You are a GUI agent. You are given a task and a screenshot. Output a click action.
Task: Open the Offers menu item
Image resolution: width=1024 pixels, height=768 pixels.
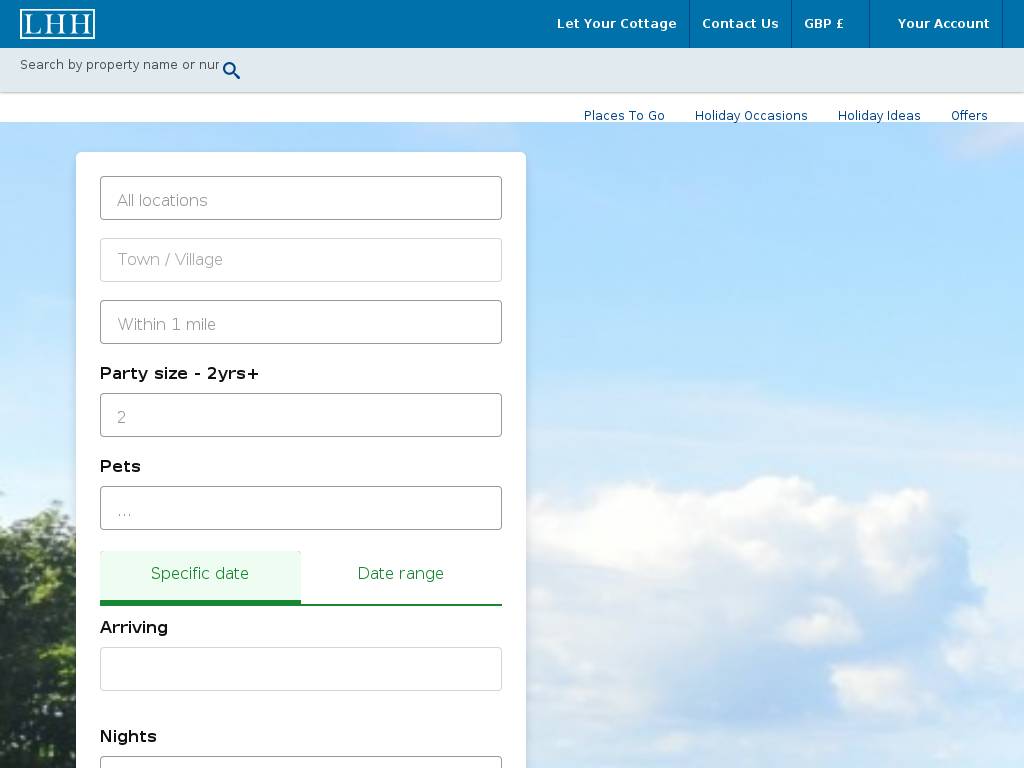point(969,116)
